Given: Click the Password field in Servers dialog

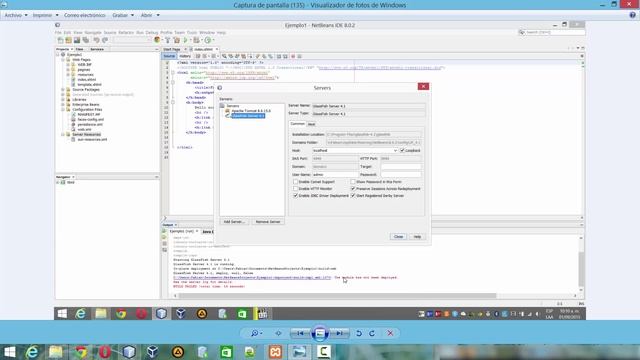Looking at the screenshot, I should coord(401,174).
